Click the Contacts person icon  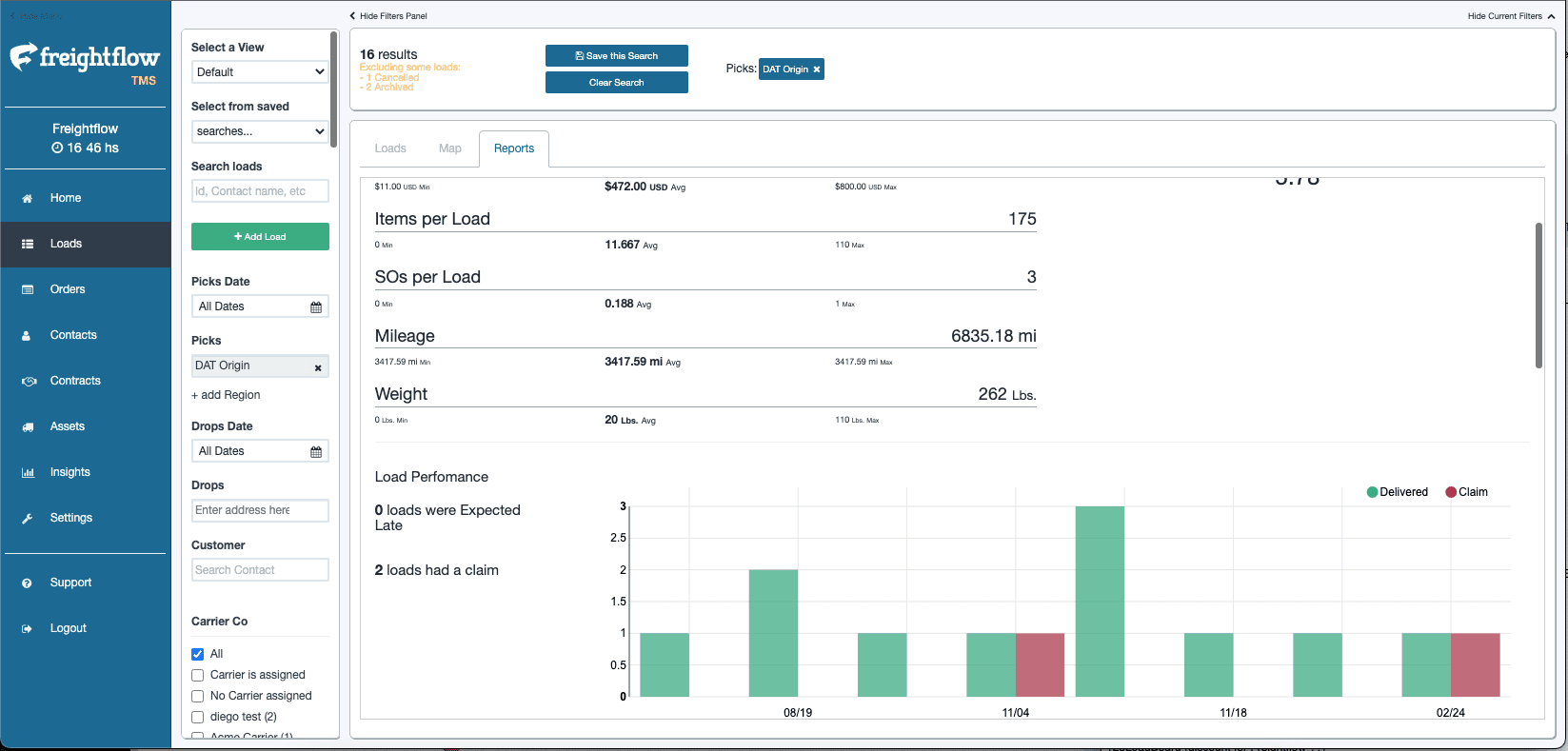coord(28,335)
